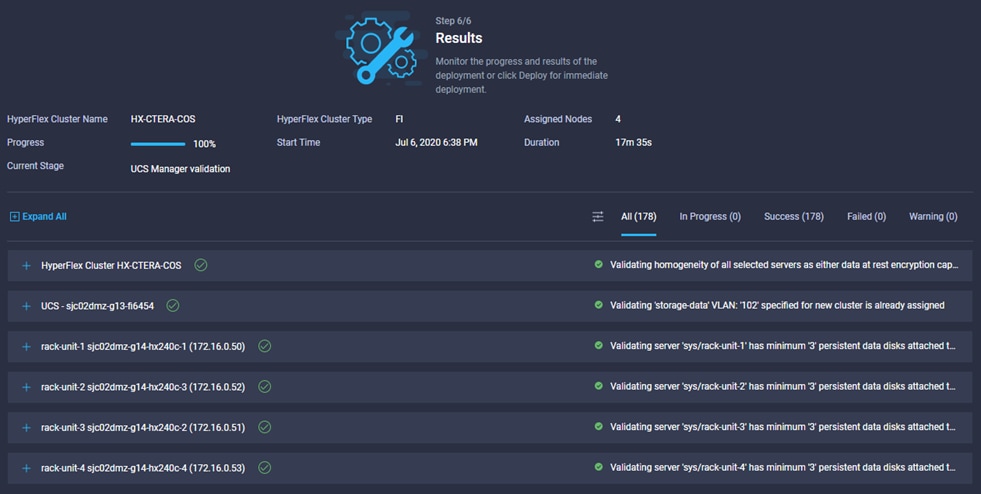
Task: Expand the rack-unit-3 row
Action: click(26, 428)
